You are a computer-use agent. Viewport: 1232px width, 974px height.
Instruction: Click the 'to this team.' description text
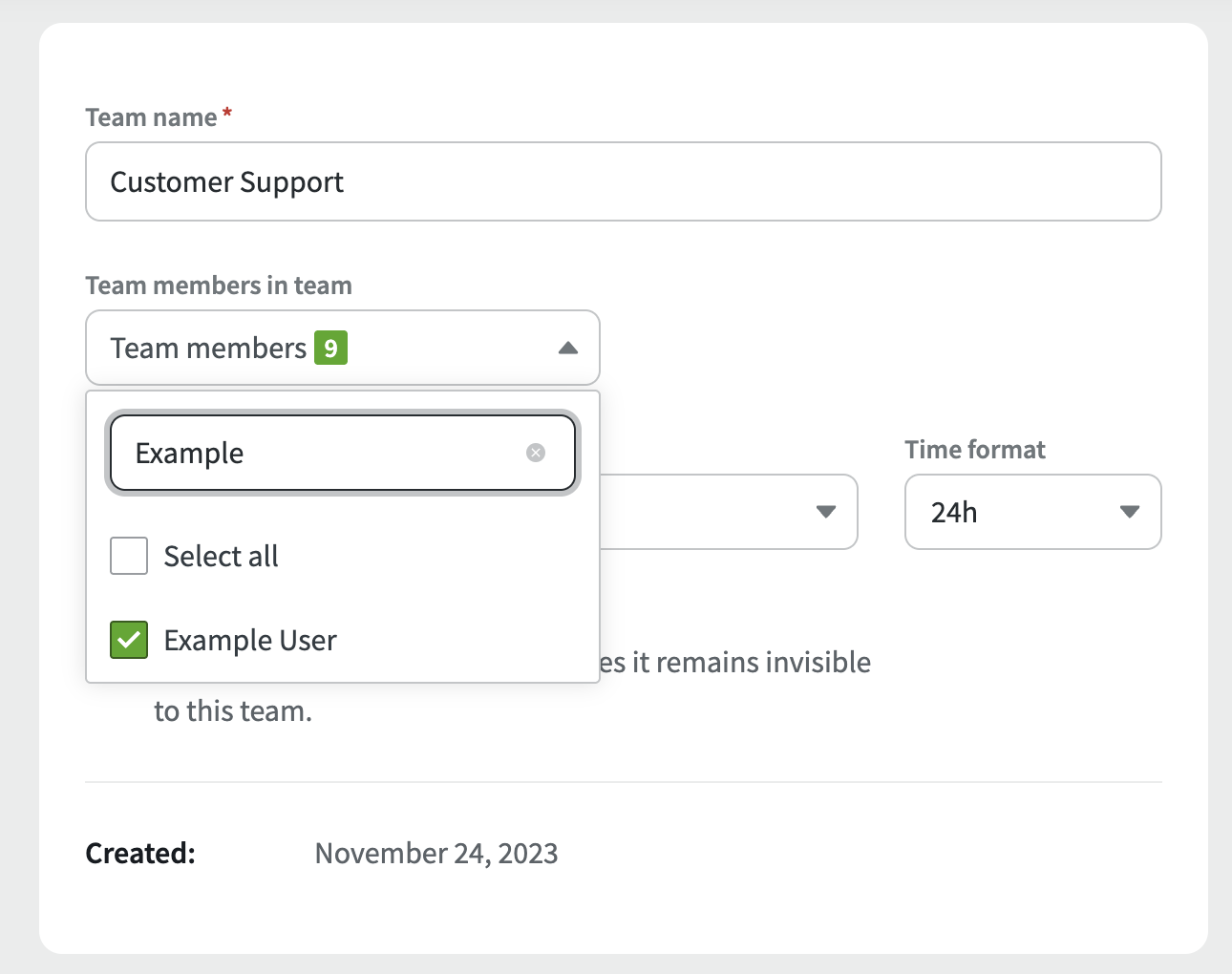(x=233, y=711)
